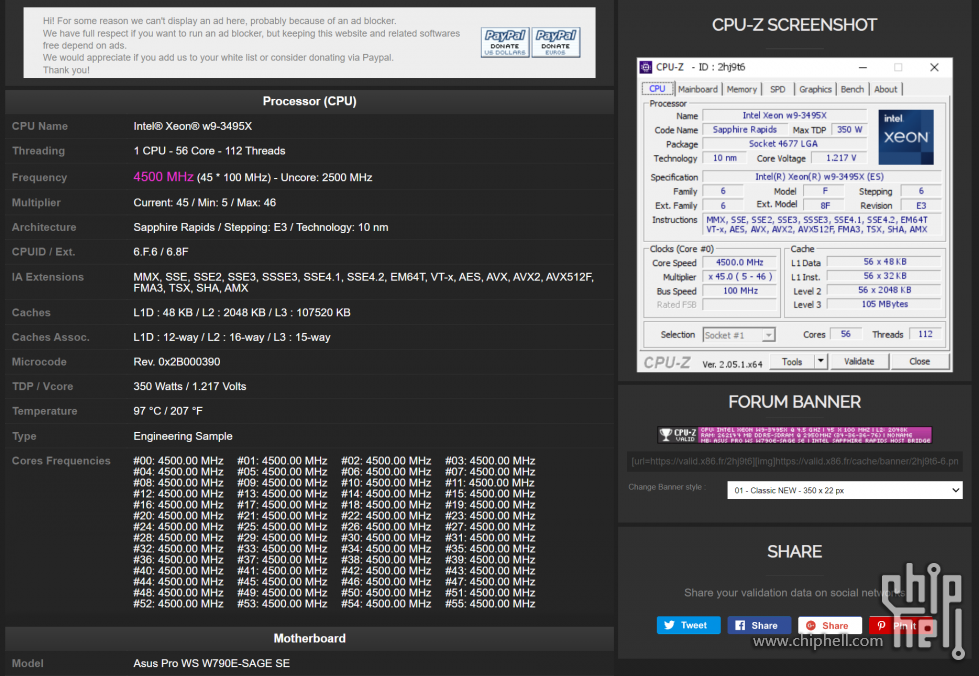Select the SPD tab

click(777, 89)
